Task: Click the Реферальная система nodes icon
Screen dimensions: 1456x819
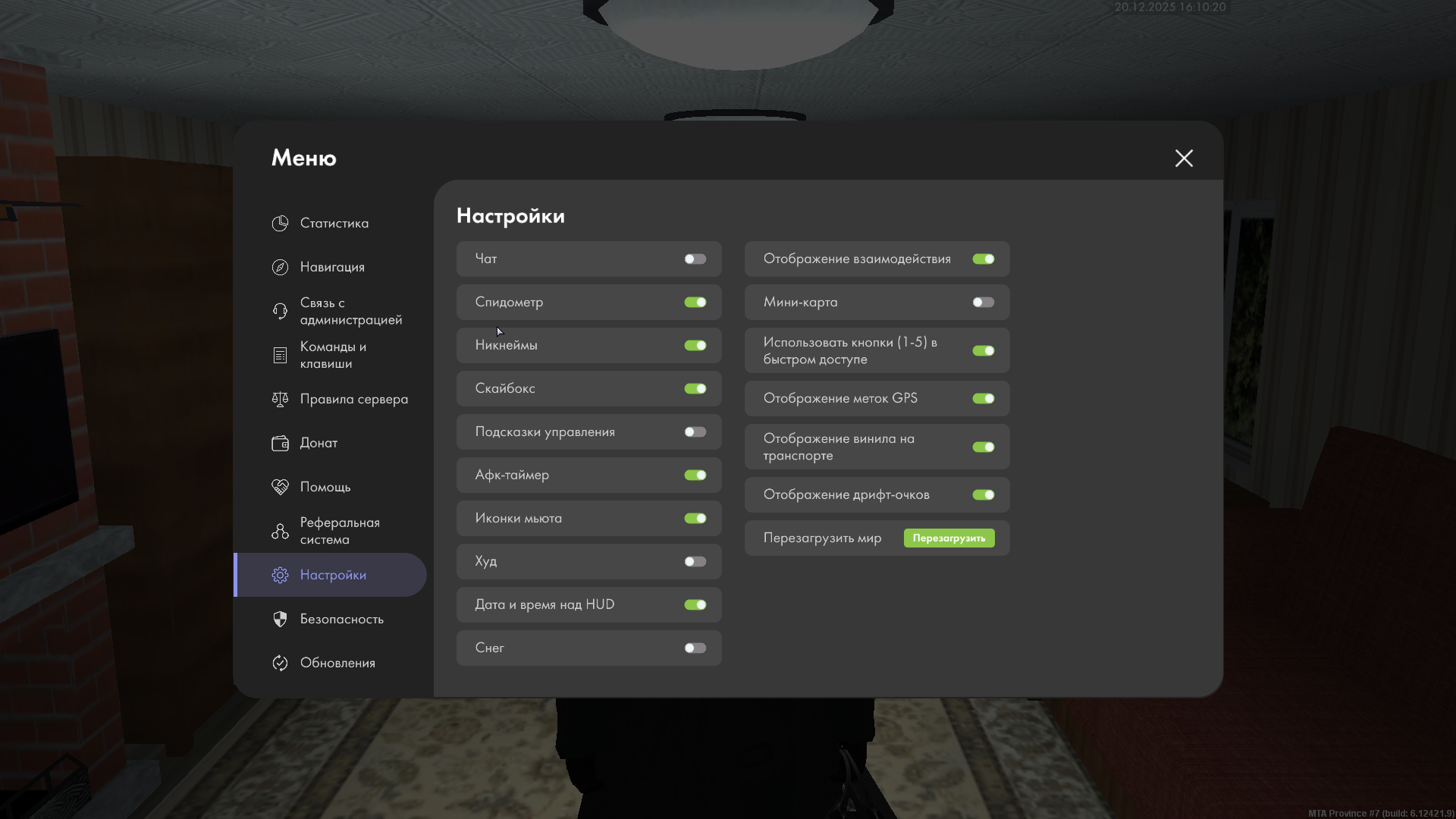Action: pyautogui.click(x=280, y=531)
